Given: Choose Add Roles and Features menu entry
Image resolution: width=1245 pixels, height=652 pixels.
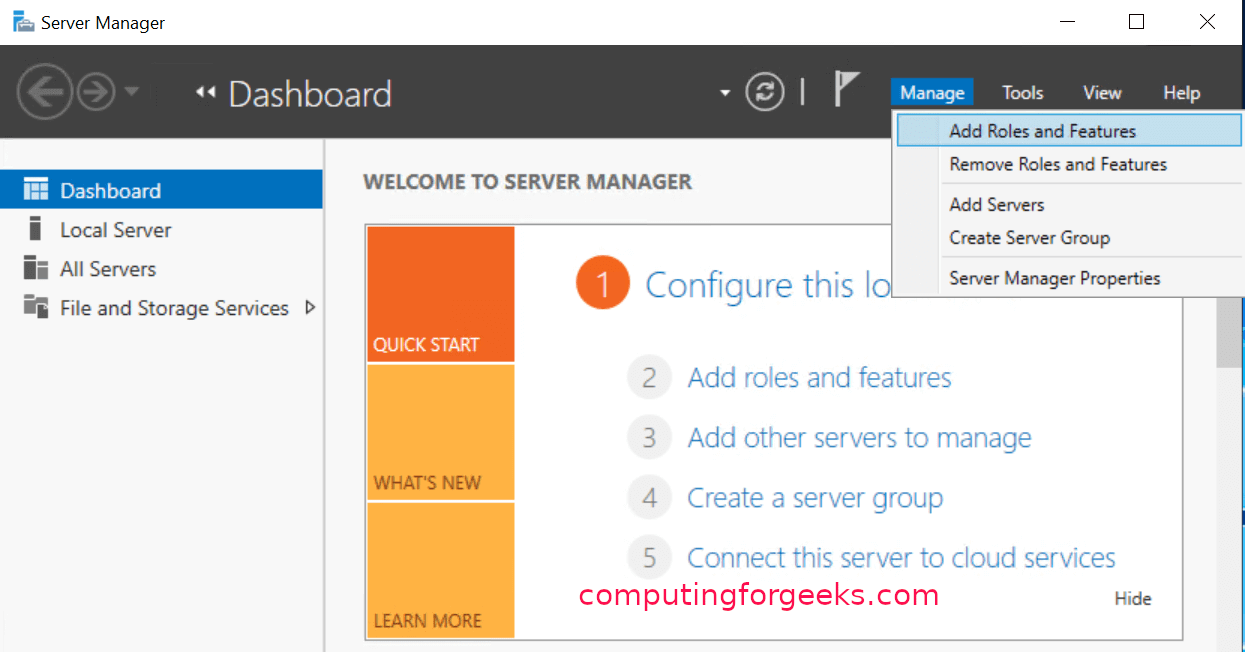Looking at the screenshot, I should pos(1042,131).
